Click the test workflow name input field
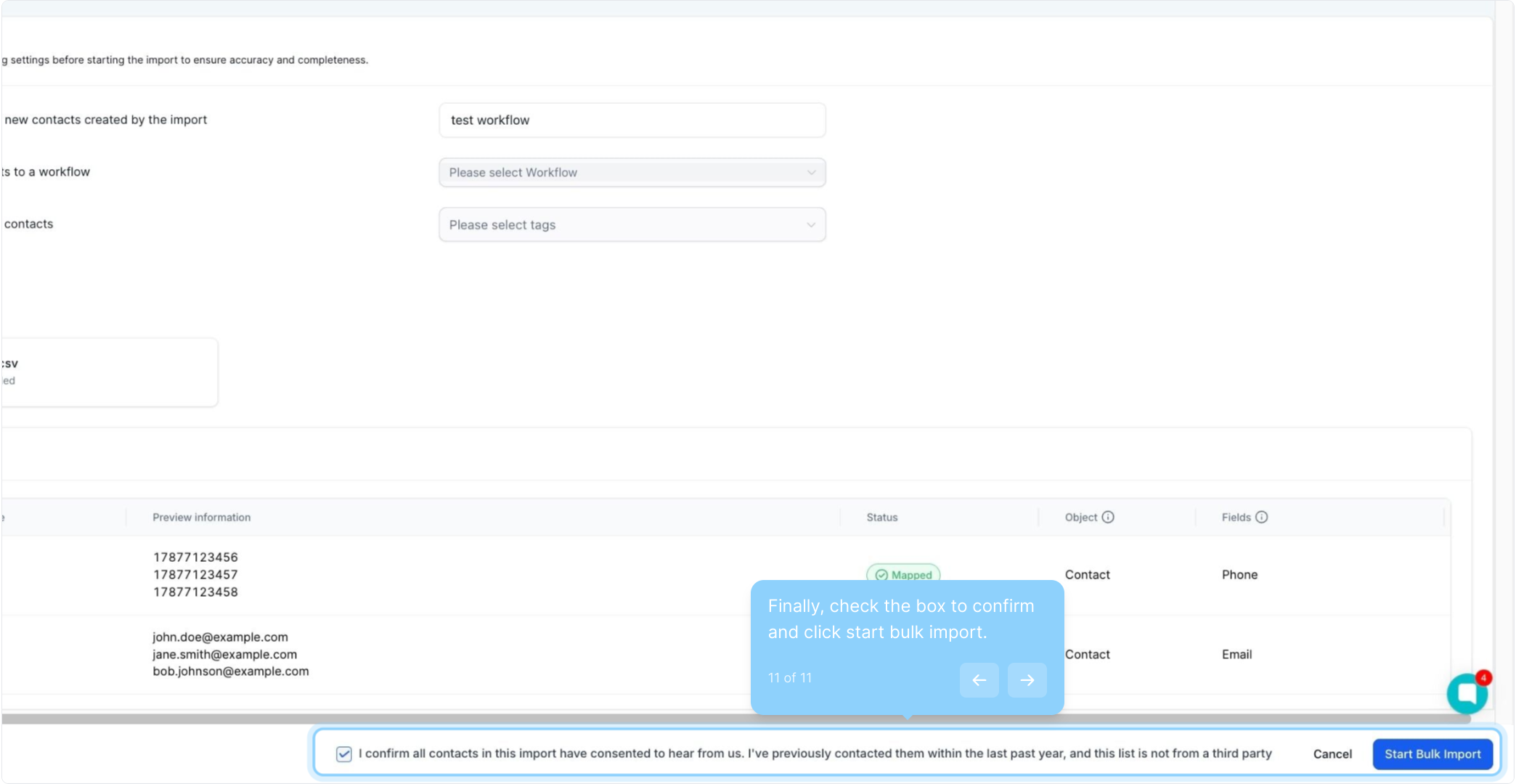 (x=632, y=121)
